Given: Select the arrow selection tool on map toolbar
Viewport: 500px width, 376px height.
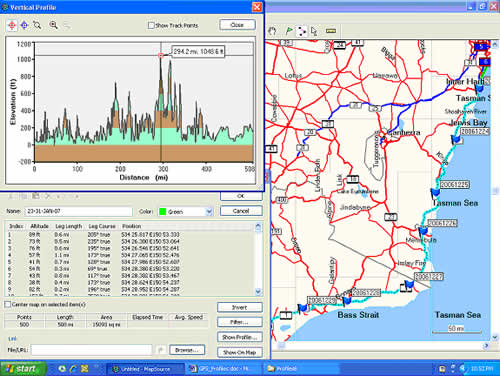Looking at the screenshot, I should [x=314, y=31].
